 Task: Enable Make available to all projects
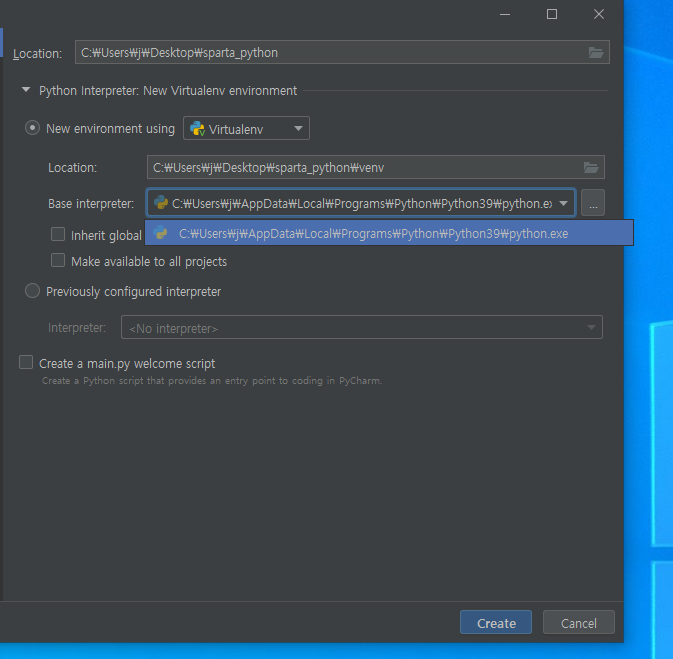[58, 261]
